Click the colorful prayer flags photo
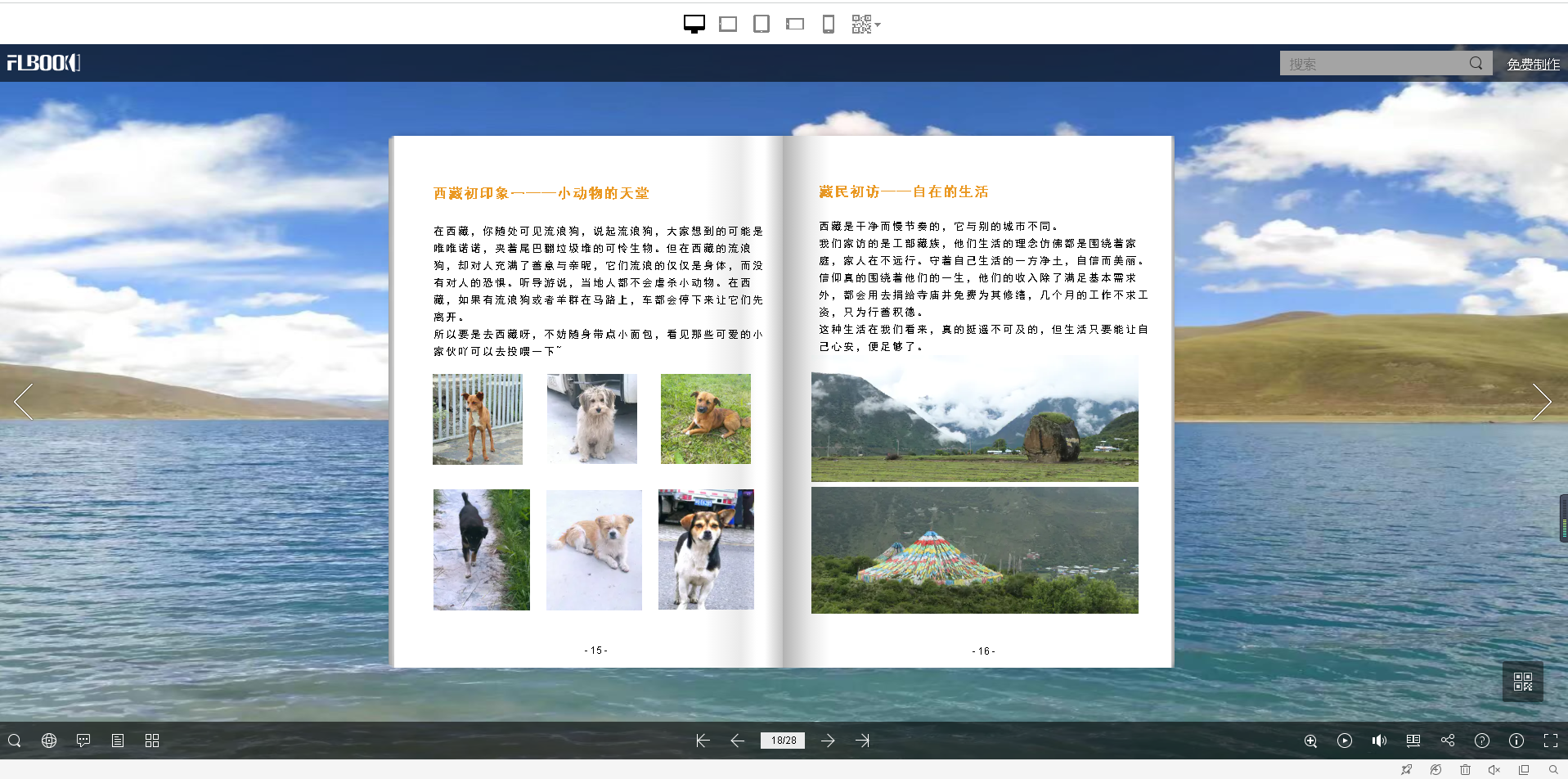1568x779 pixels. coord(975,551)
